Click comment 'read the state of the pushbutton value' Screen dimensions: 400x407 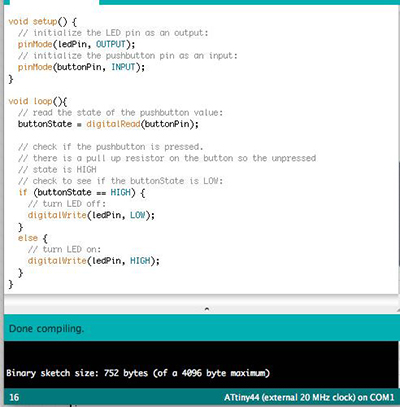point(120,113)
